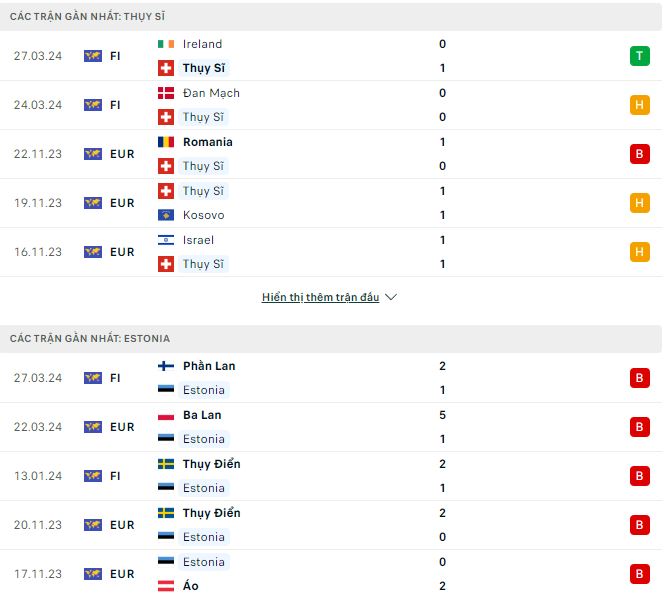Click the Ireland flag icon

pos(166,44)
